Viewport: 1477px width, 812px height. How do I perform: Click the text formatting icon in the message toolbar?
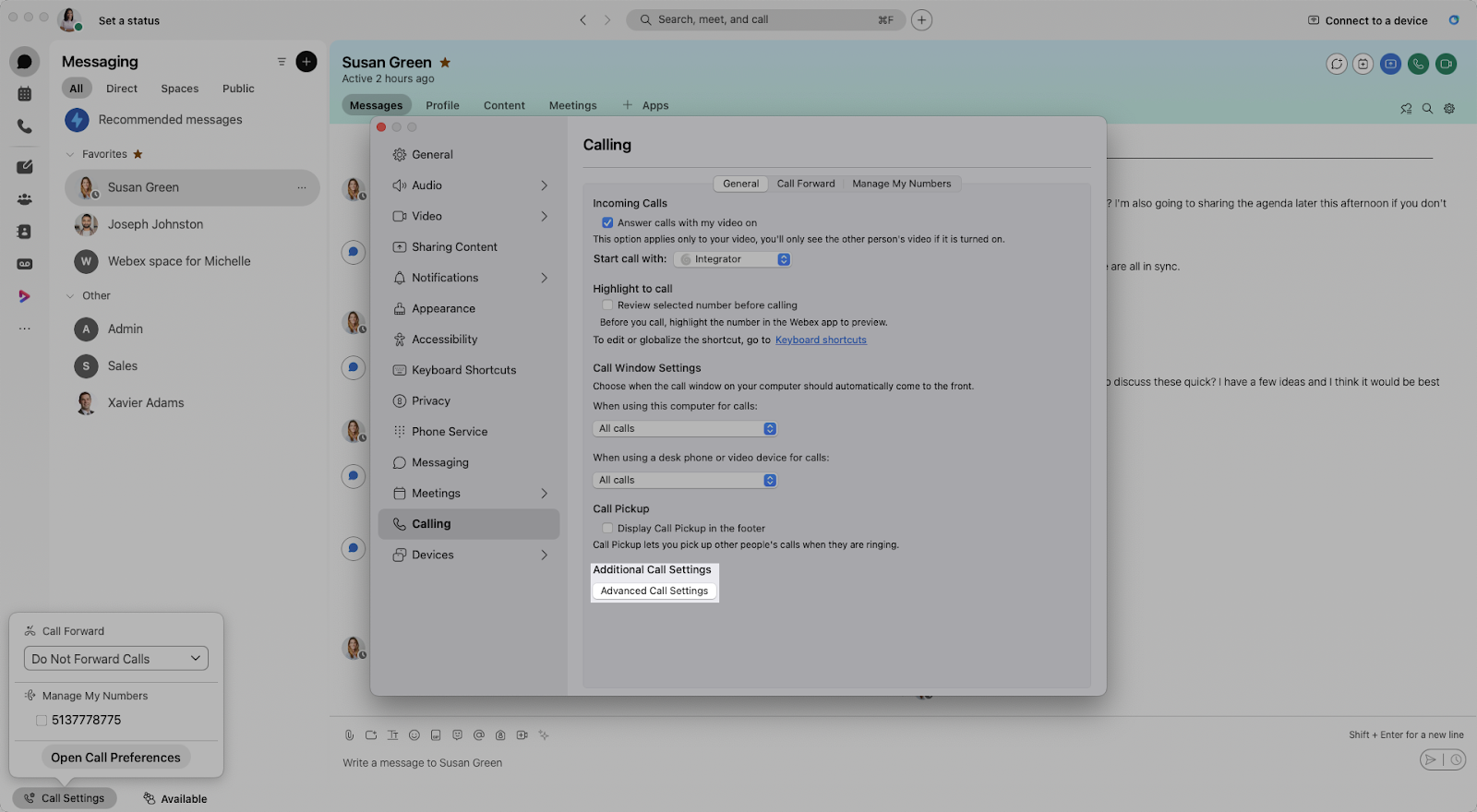click(392, 735)
